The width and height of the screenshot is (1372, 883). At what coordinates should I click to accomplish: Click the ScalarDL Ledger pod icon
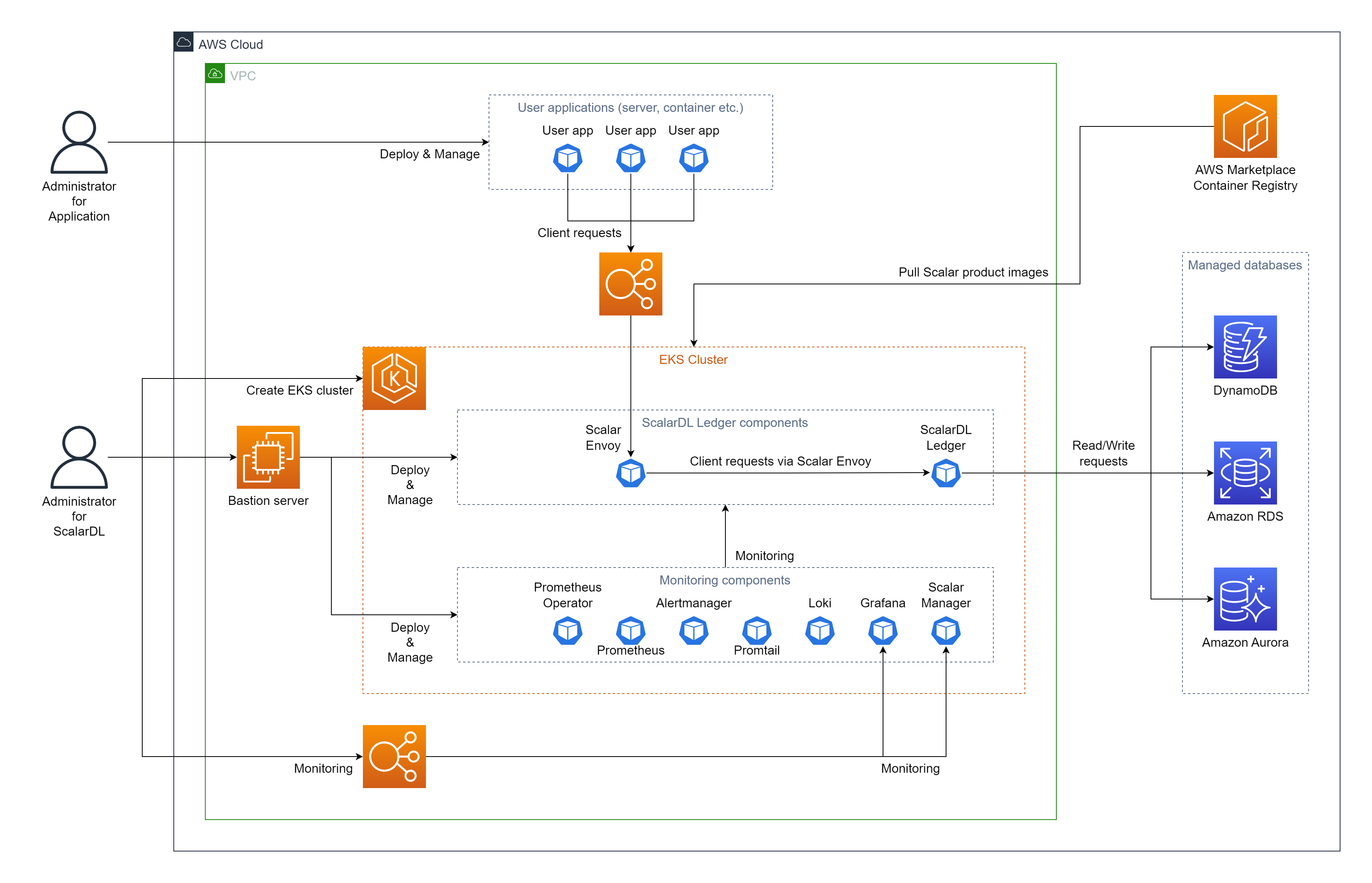pos(946,473)
